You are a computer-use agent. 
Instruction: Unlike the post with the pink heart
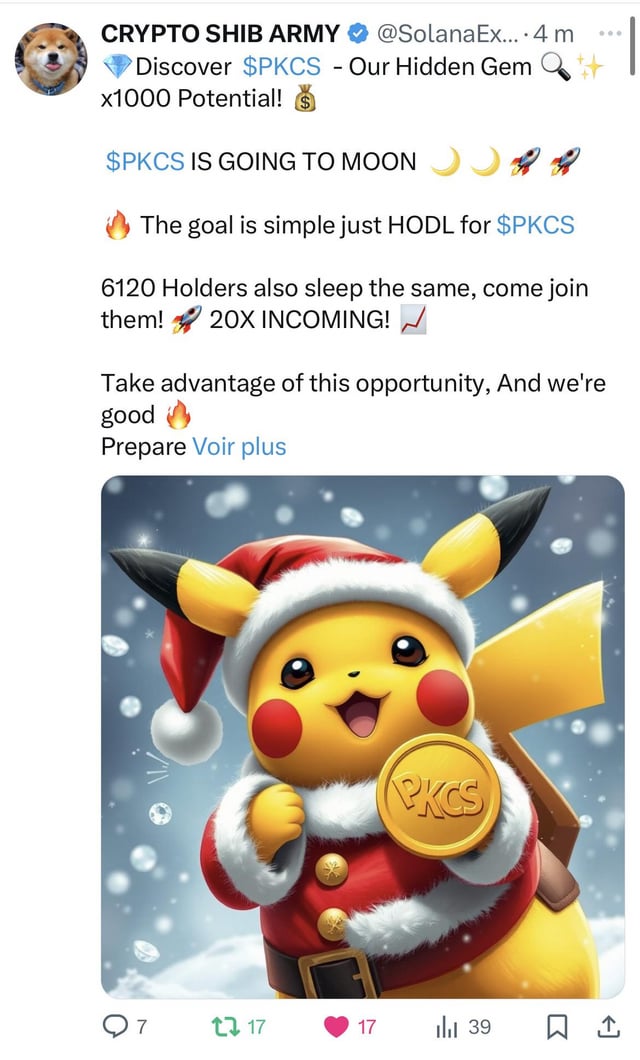336,1027
